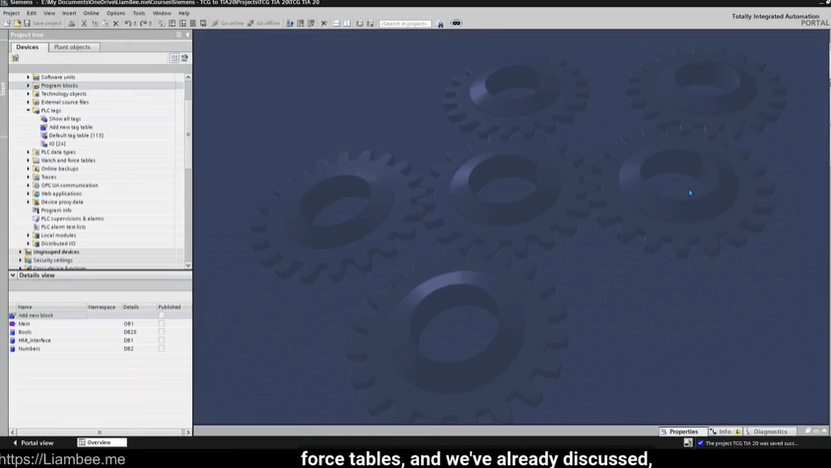Expand the Program blocks tree node

pos(29,86)
